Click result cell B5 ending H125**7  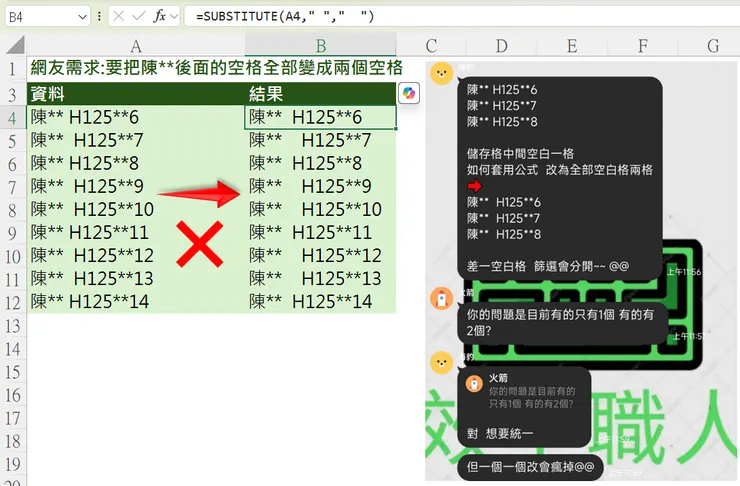point(320,140)
